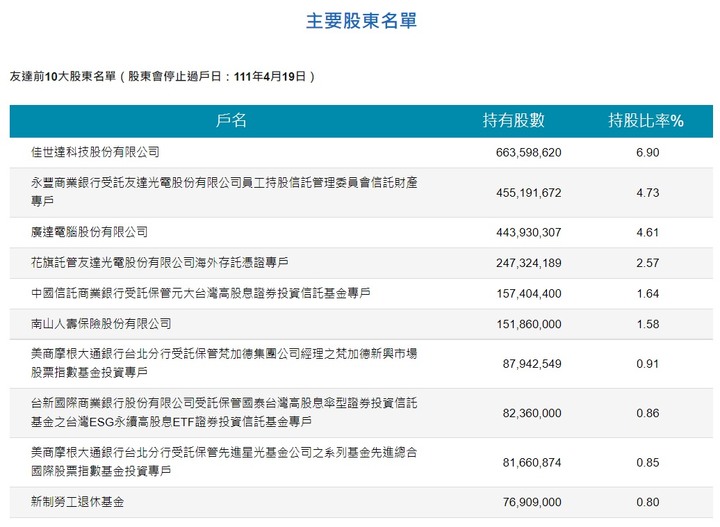Click percentage value 0.80
Viewport: 720px width, 527px height.
click(x=647, y=502)
